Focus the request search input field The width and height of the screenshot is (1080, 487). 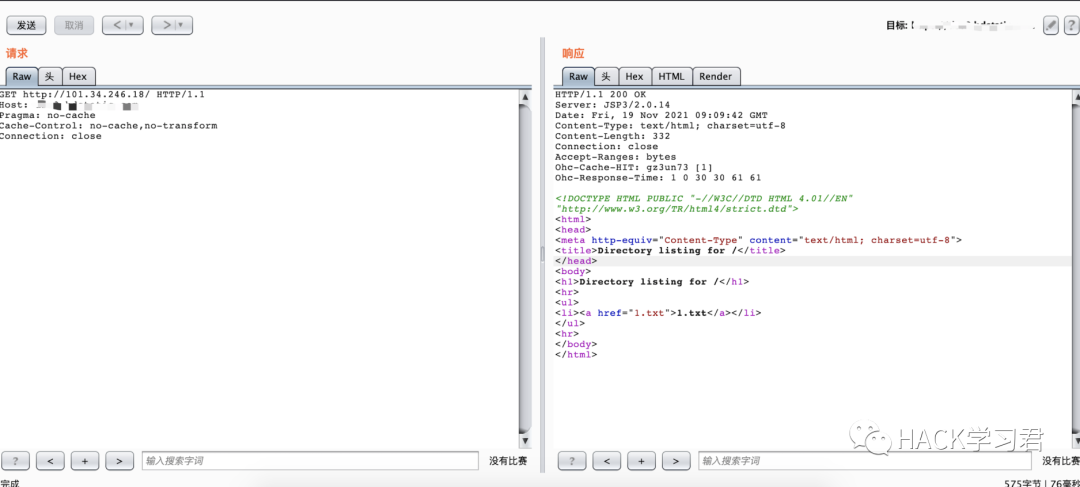pos(310,461)
